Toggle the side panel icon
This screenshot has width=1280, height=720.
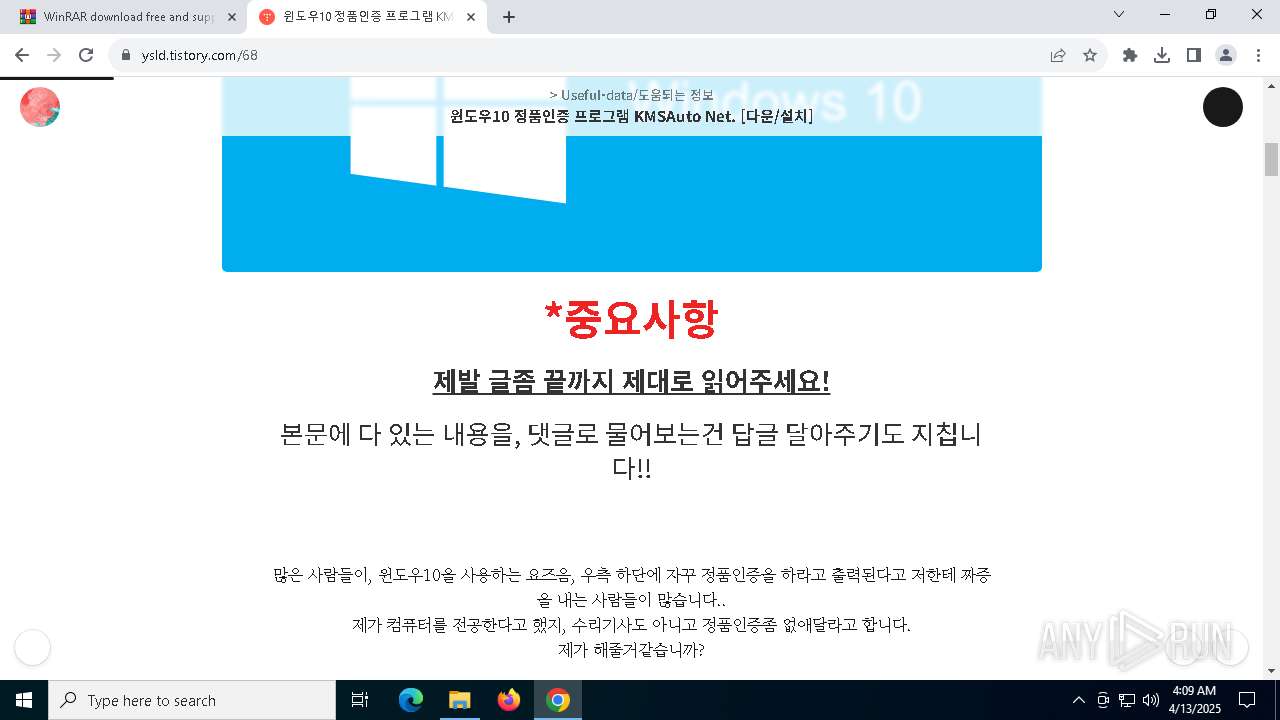pyautogui.click(x=1194, y=55)
